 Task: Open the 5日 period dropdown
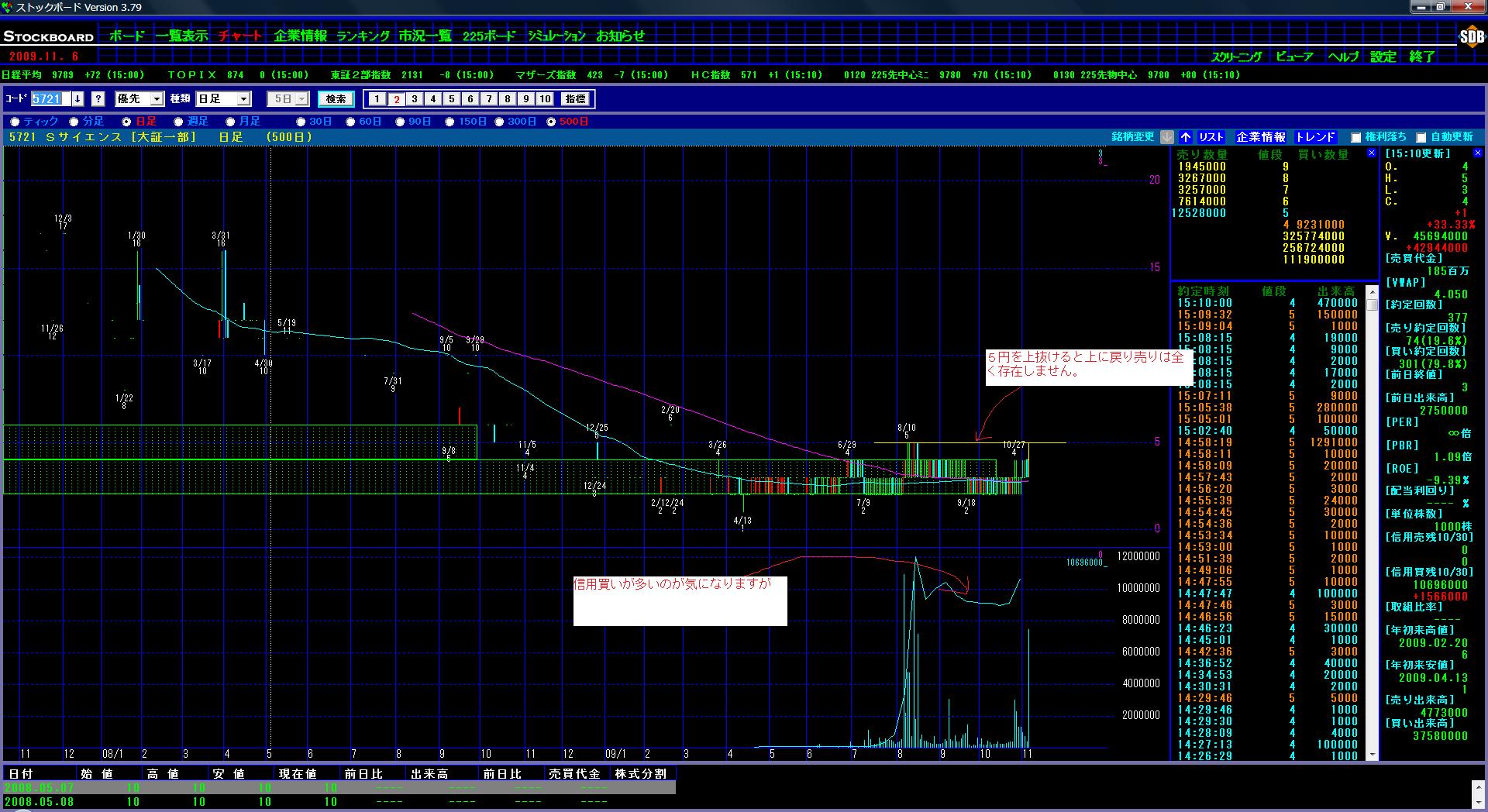click(x=301, y=99)
